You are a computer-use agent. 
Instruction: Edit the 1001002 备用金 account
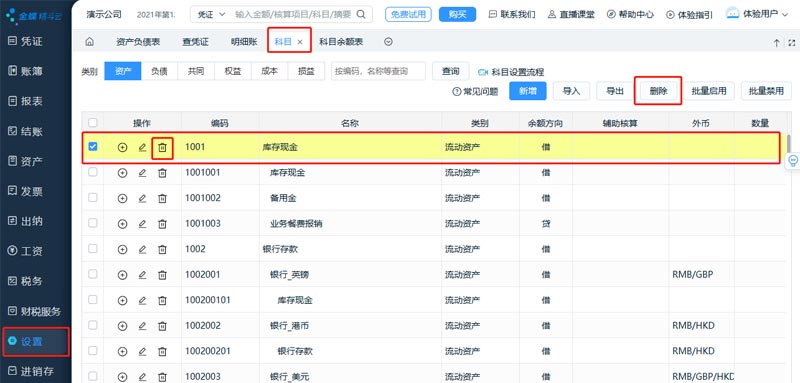click(142, 198)
